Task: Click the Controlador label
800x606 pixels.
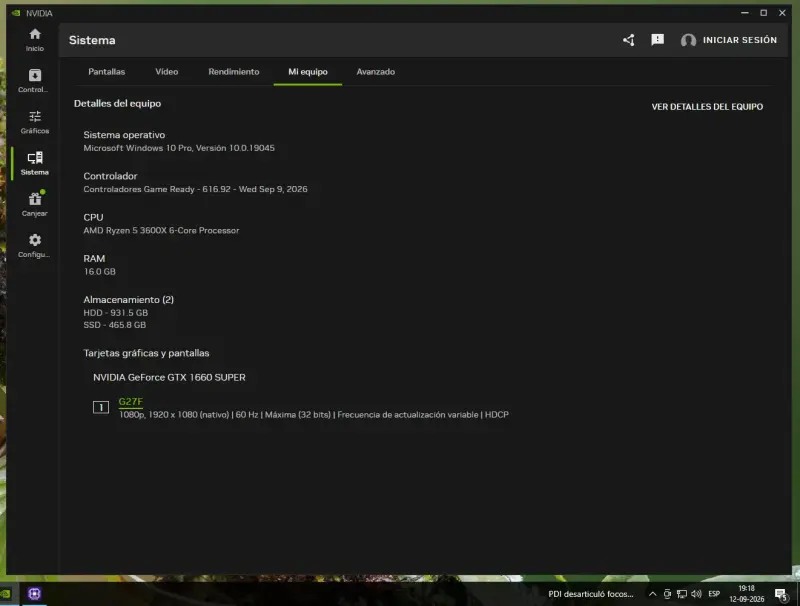Action: click(x=110, y=176)
